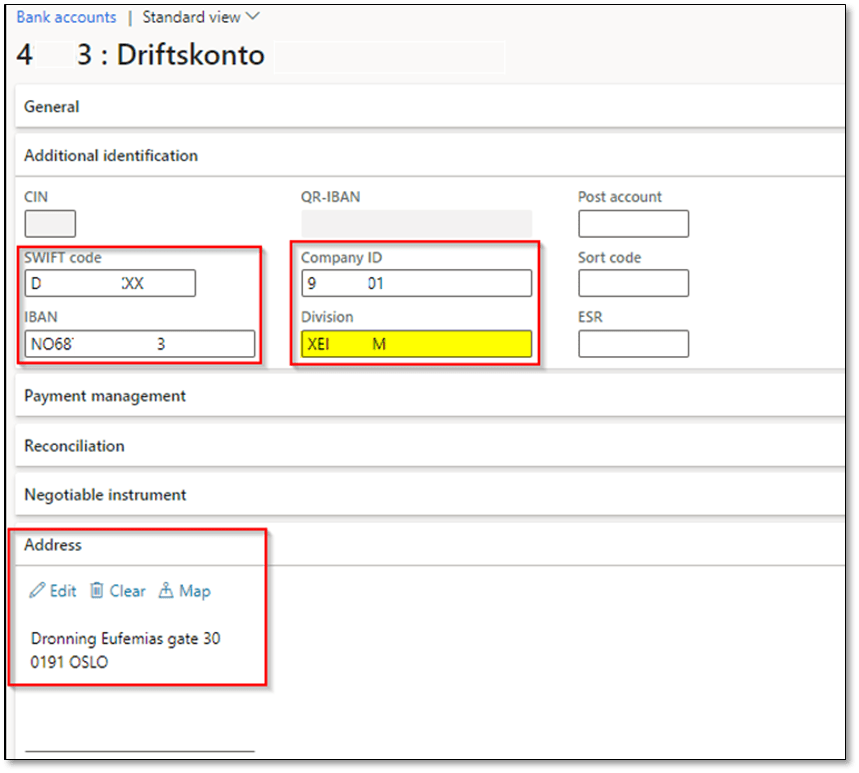This screenshot has height=773, width=859.
Task: Click the trash Clear icon in Address
Action: [x=97, y=591]
